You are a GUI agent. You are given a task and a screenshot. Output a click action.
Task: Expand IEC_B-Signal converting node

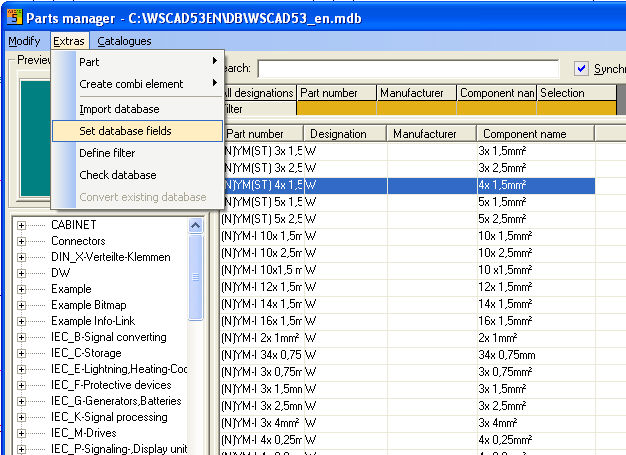coord(22,337)
